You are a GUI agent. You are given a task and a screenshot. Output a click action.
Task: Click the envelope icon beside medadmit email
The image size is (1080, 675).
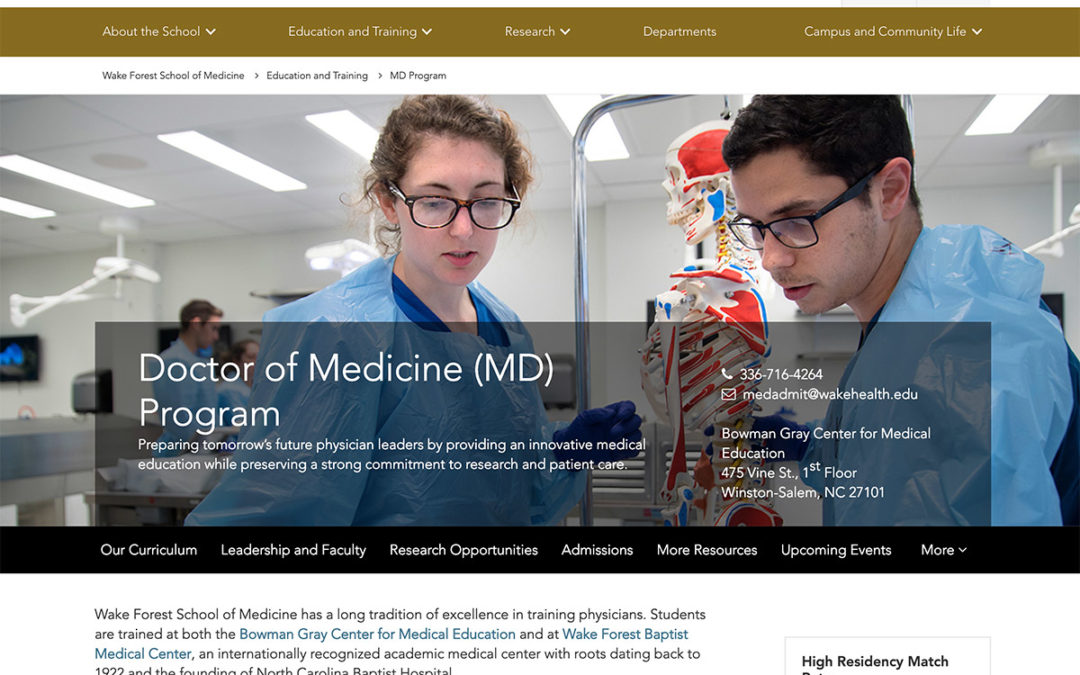(x=728, y=394)
